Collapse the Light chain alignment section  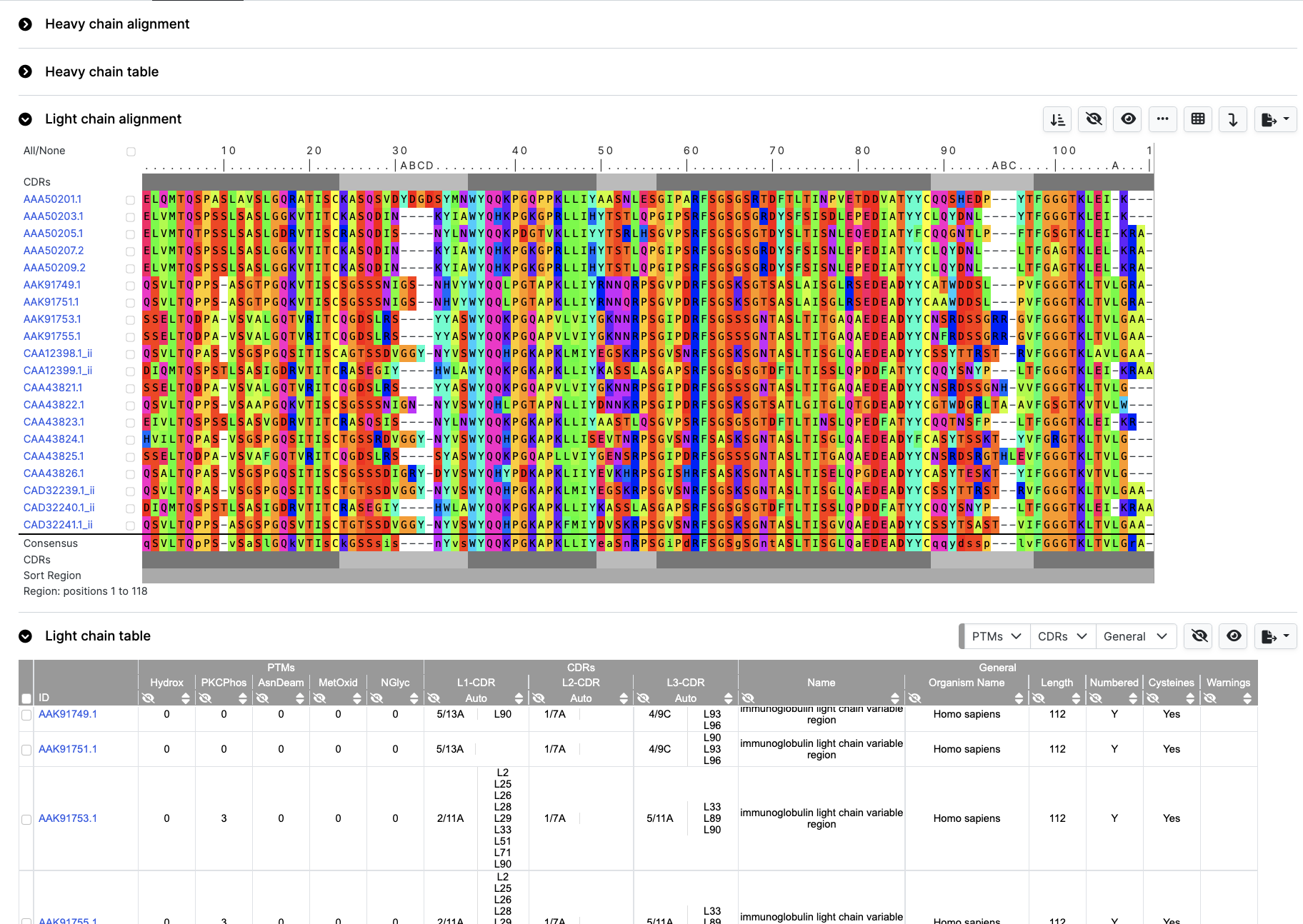pos(26,119)
